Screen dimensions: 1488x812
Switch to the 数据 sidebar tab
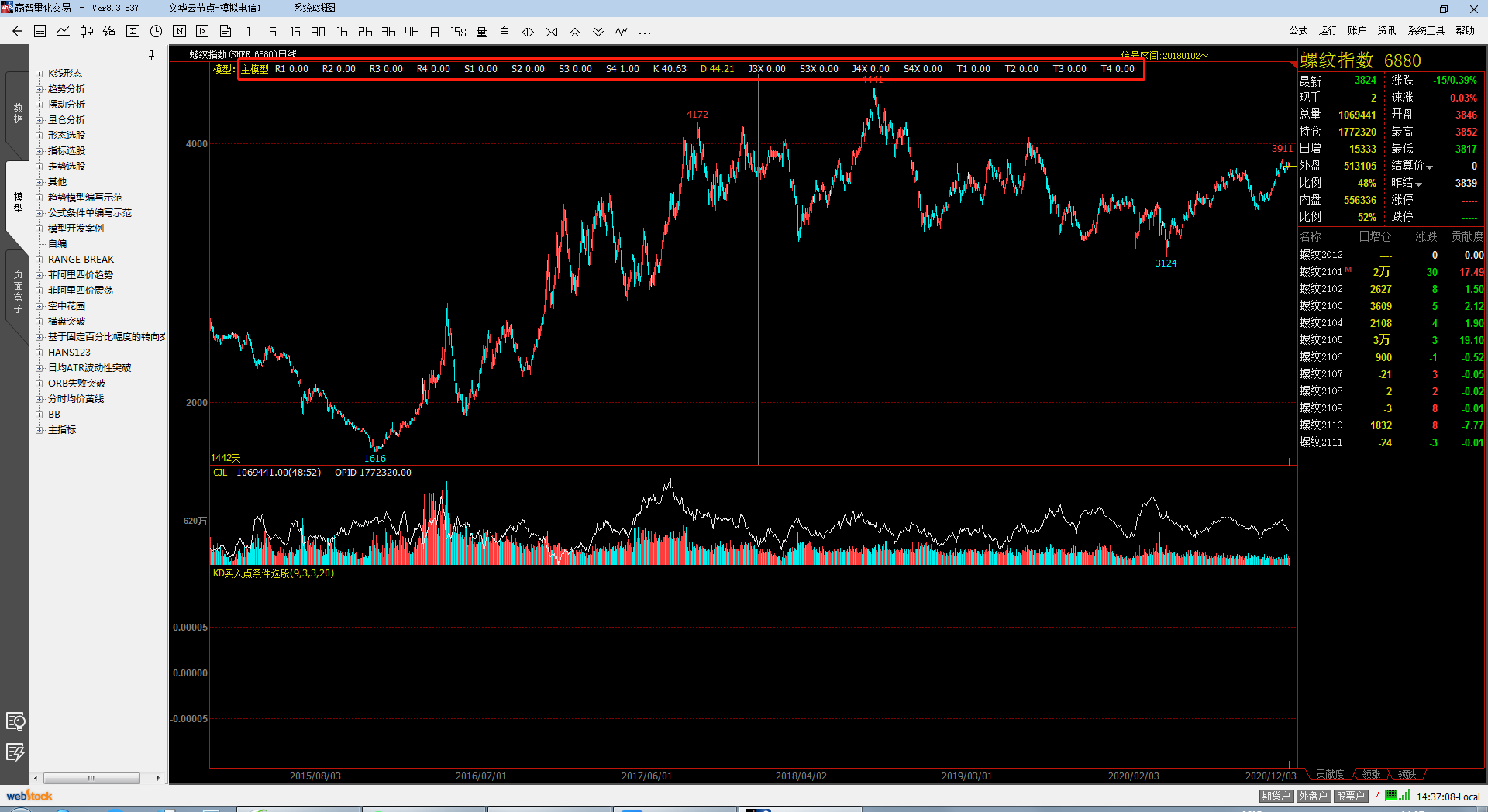pos(18,113)
